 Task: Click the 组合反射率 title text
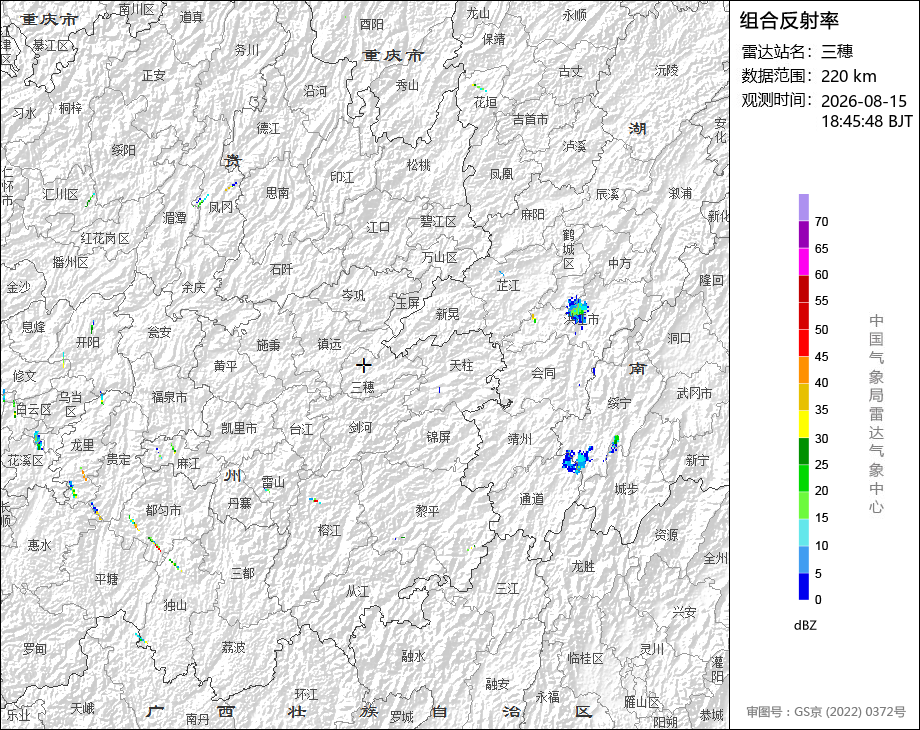[x=789, y=21]
